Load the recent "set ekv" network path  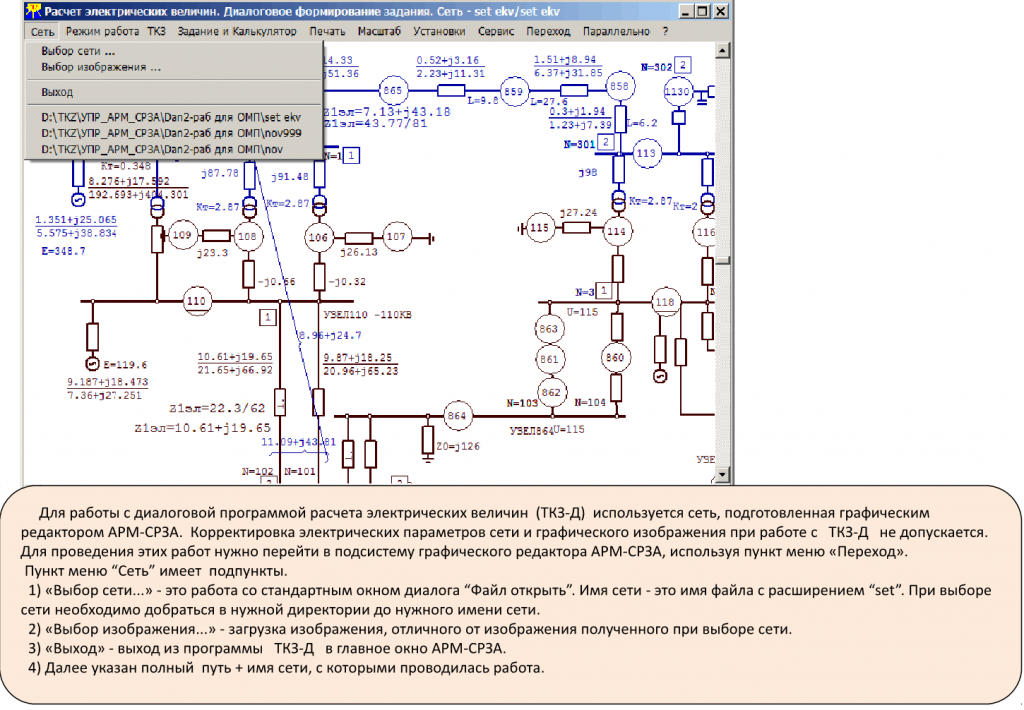pos(170,117)
